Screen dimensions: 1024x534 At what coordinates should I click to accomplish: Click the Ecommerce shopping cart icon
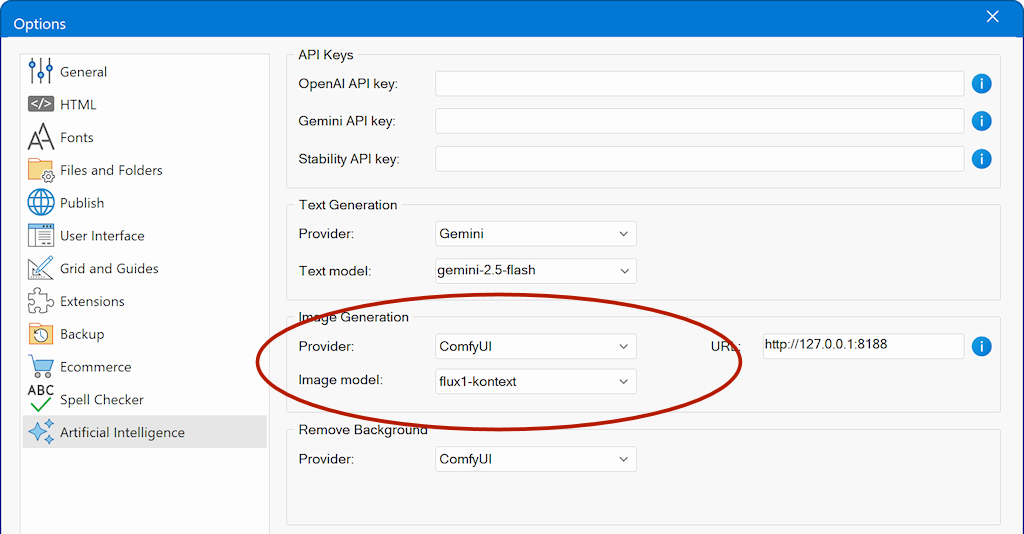pyautogui.click(x=40, y=366)
